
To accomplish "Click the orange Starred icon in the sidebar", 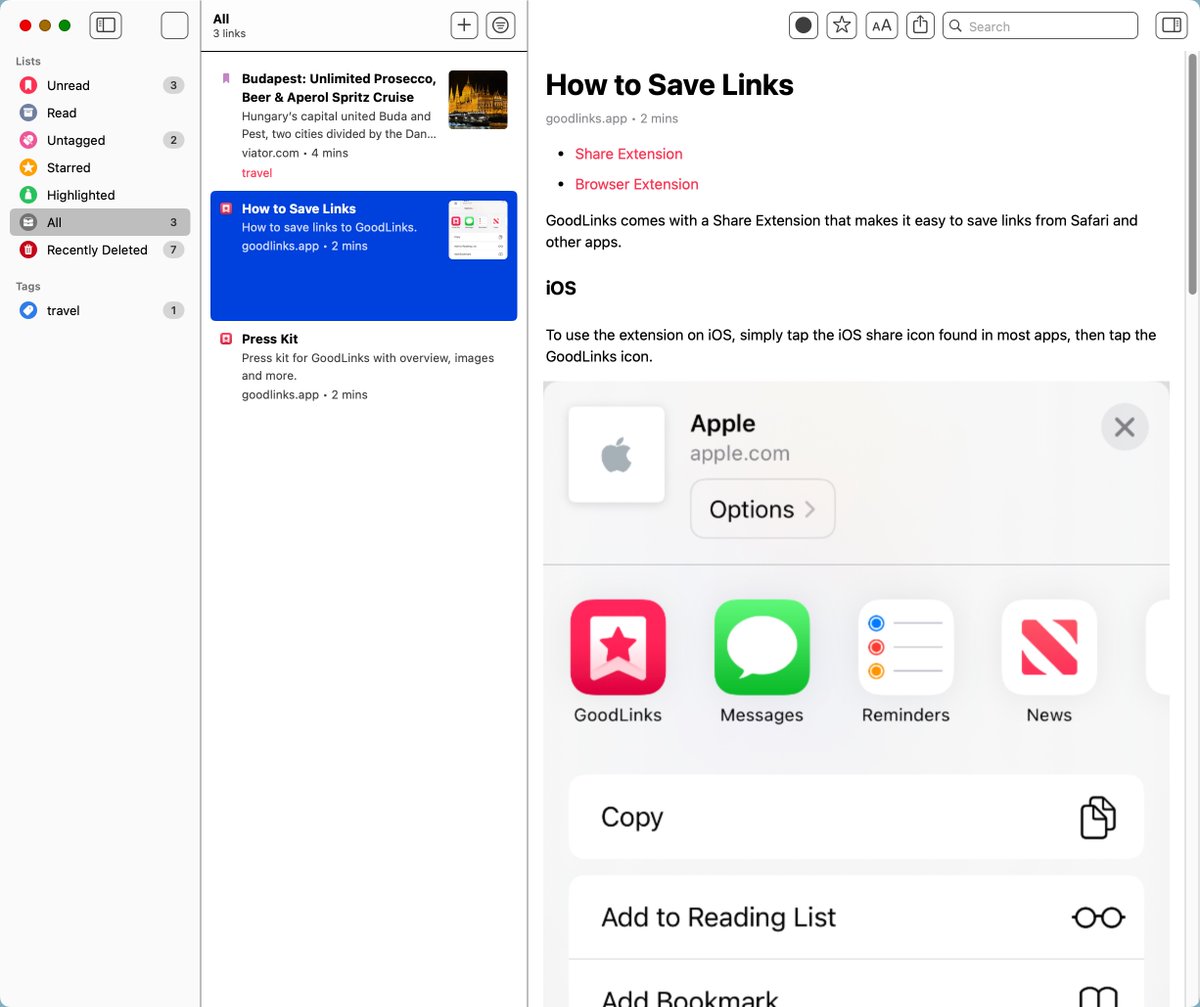I will pos(29,168).
